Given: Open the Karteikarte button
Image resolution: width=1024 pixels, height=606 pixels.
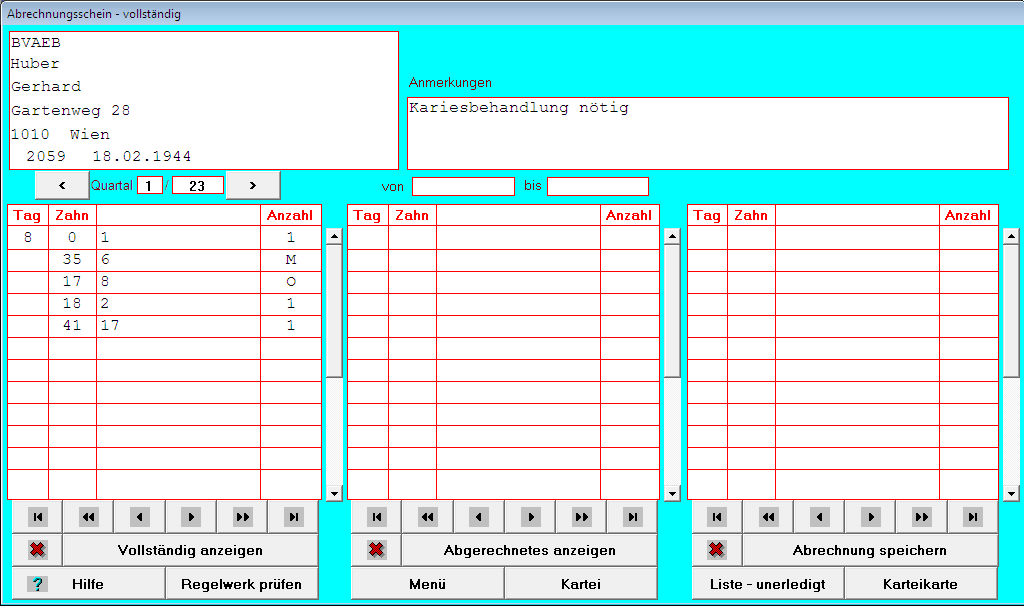Looking at the screenshot, I should click(x=920, y=584).
